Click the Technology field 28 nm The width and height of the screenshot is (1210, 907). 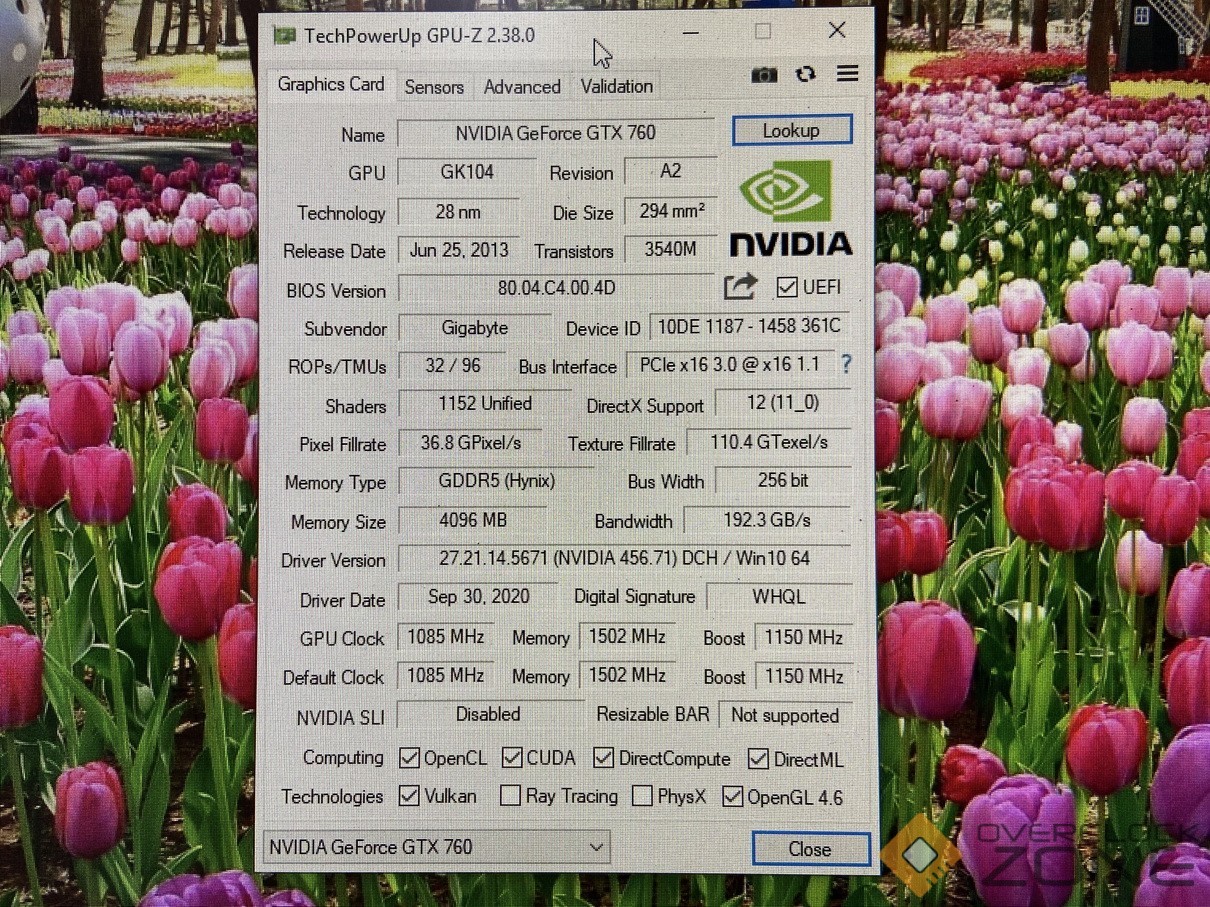458,211
